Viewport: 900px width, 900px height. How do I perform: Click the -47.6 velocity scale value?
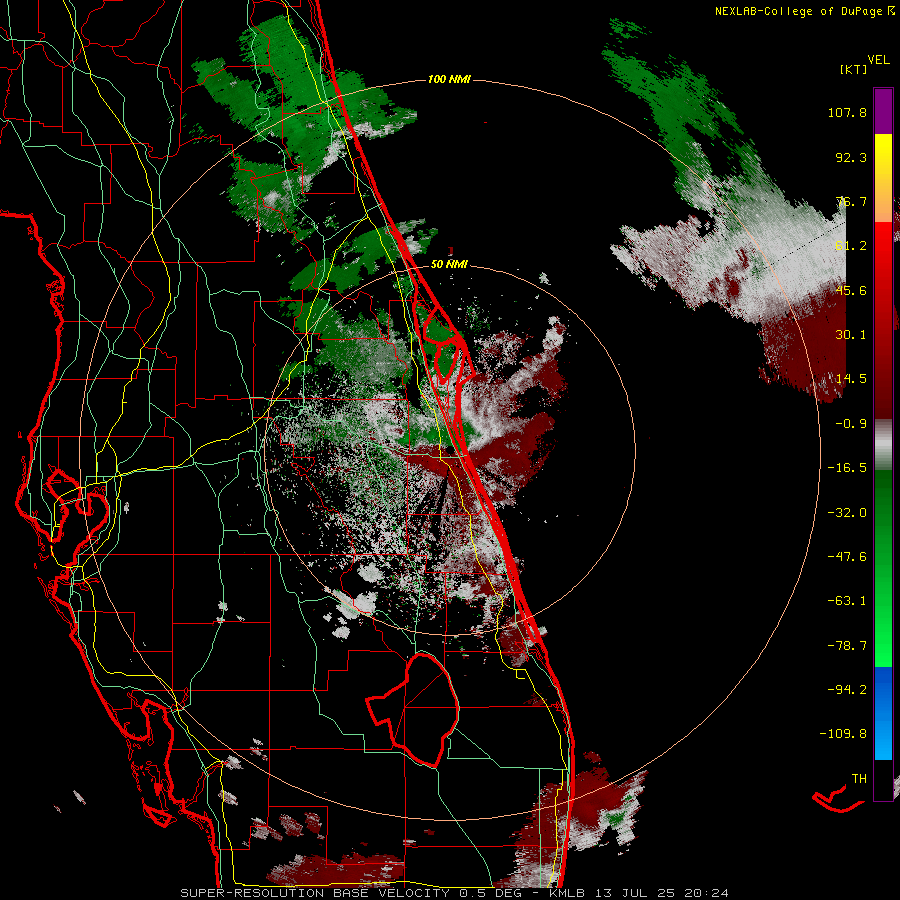(x=847, y=557)
